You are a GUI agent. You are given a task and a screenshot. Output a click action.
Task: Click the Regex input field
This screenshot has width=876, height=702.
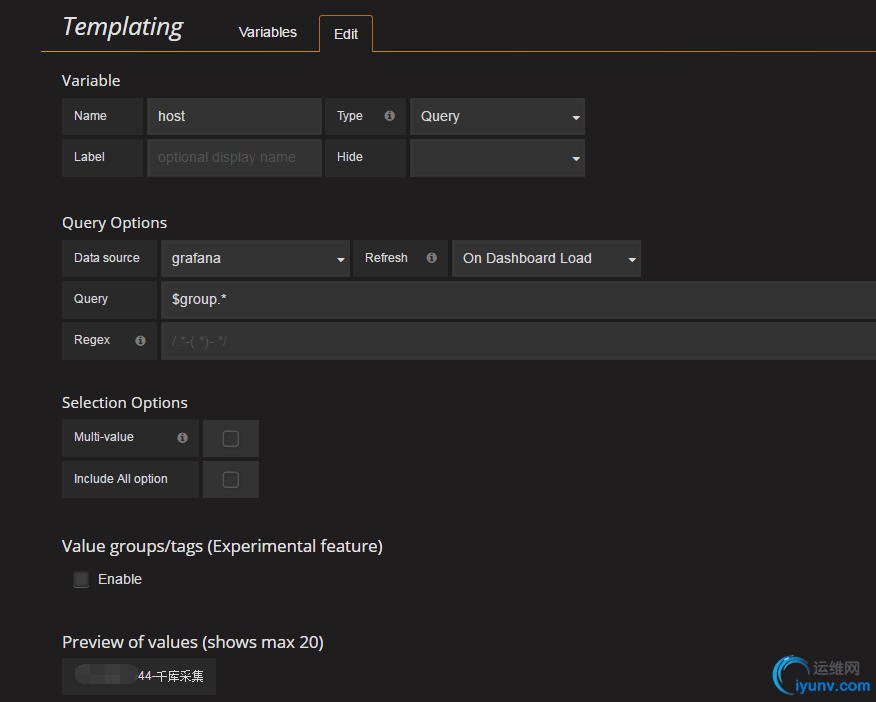tap(518, 341)
